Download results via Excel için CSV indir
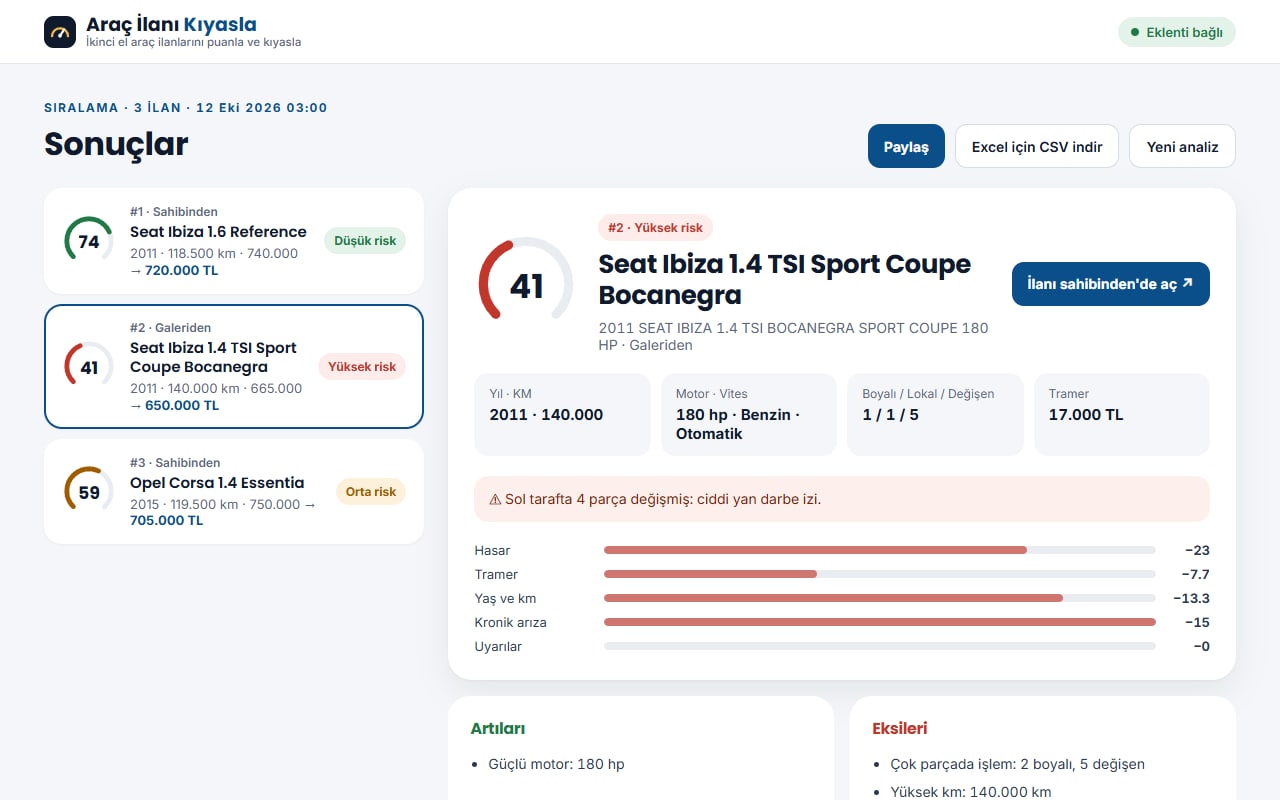The image size is (1280, 800). 1037,146
